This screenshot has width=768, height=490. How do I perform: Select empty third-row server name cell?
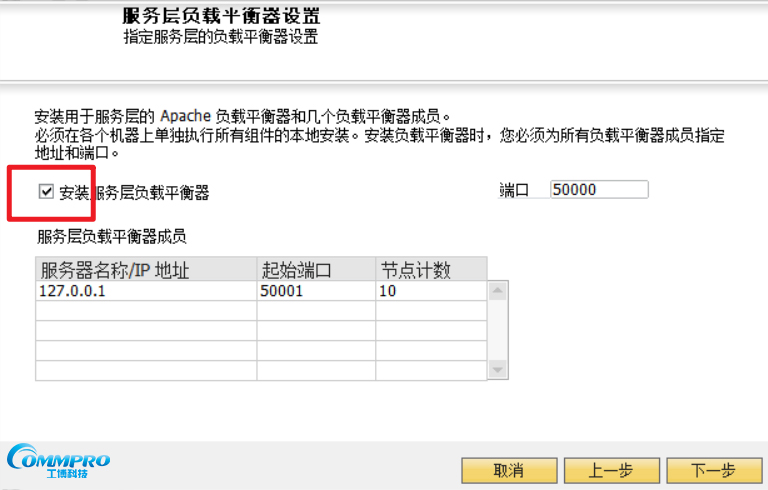145,331
